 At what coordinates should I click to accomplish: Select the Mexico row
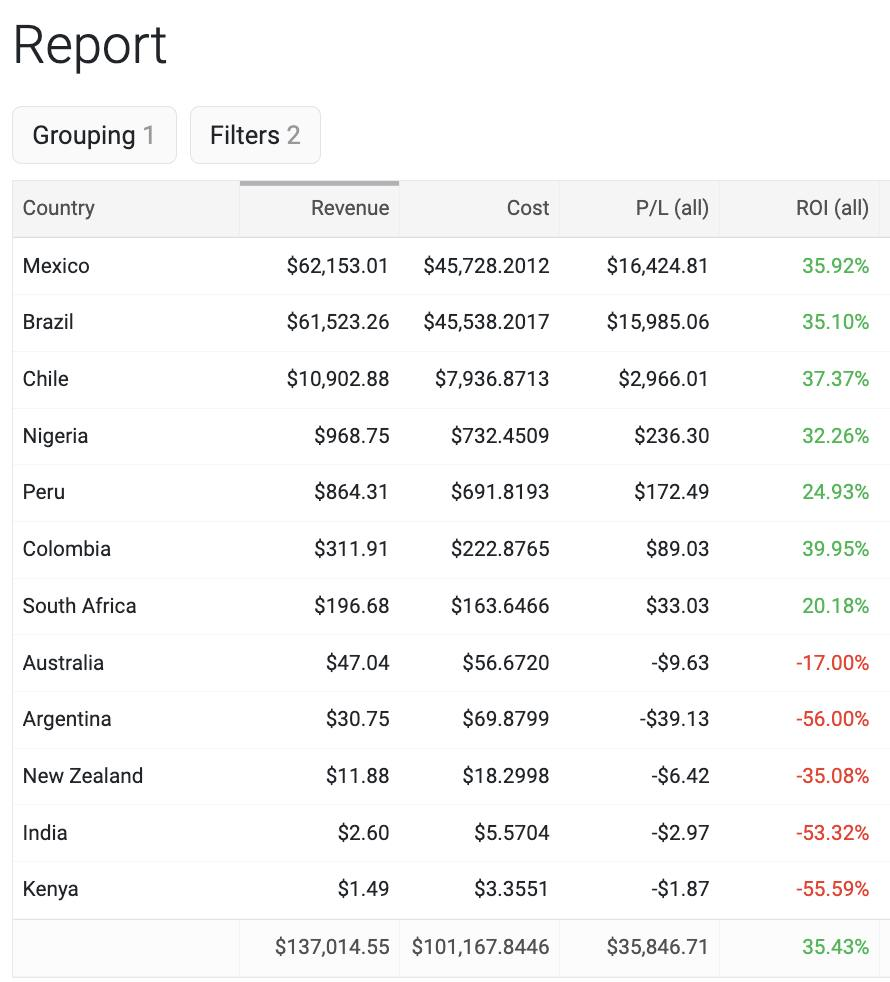56,266
